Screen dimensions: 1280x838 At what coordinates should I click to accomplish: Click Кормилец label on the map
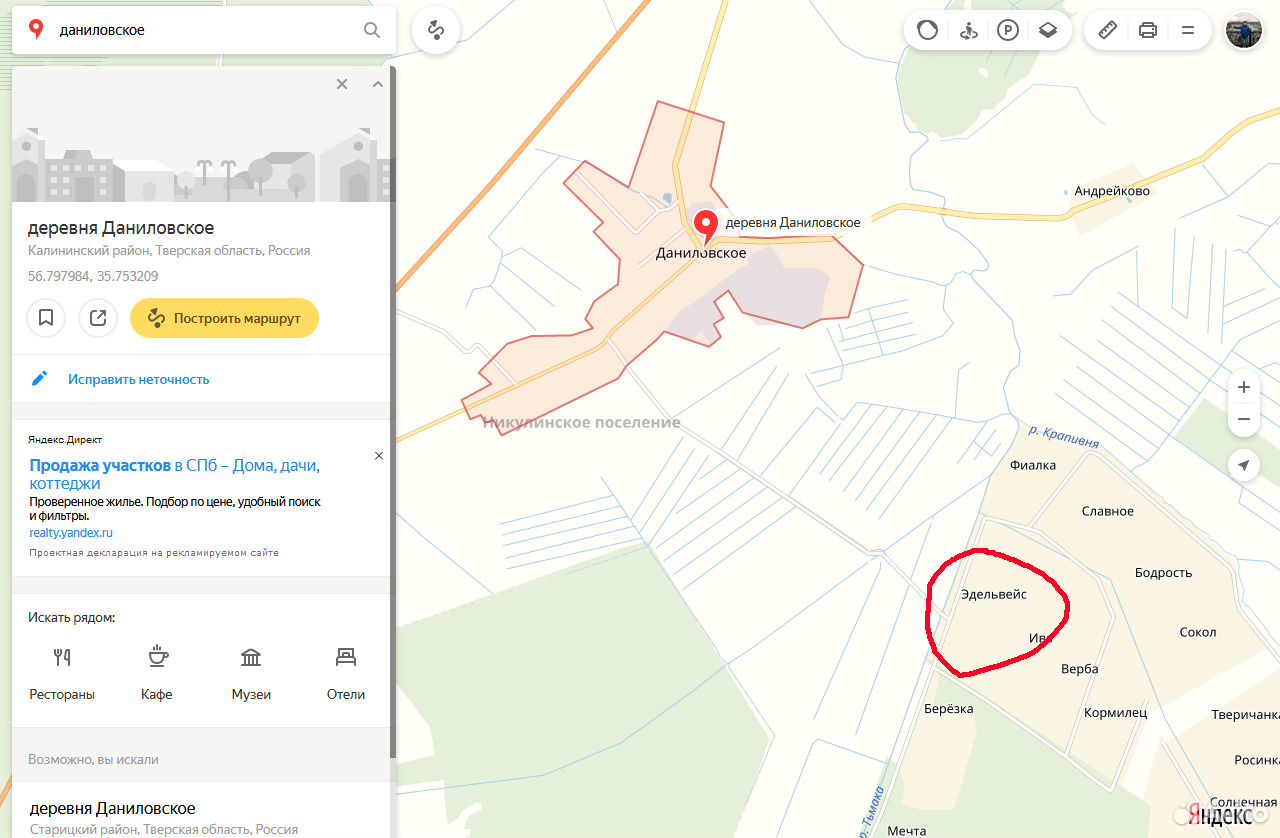coord(1116,713)
